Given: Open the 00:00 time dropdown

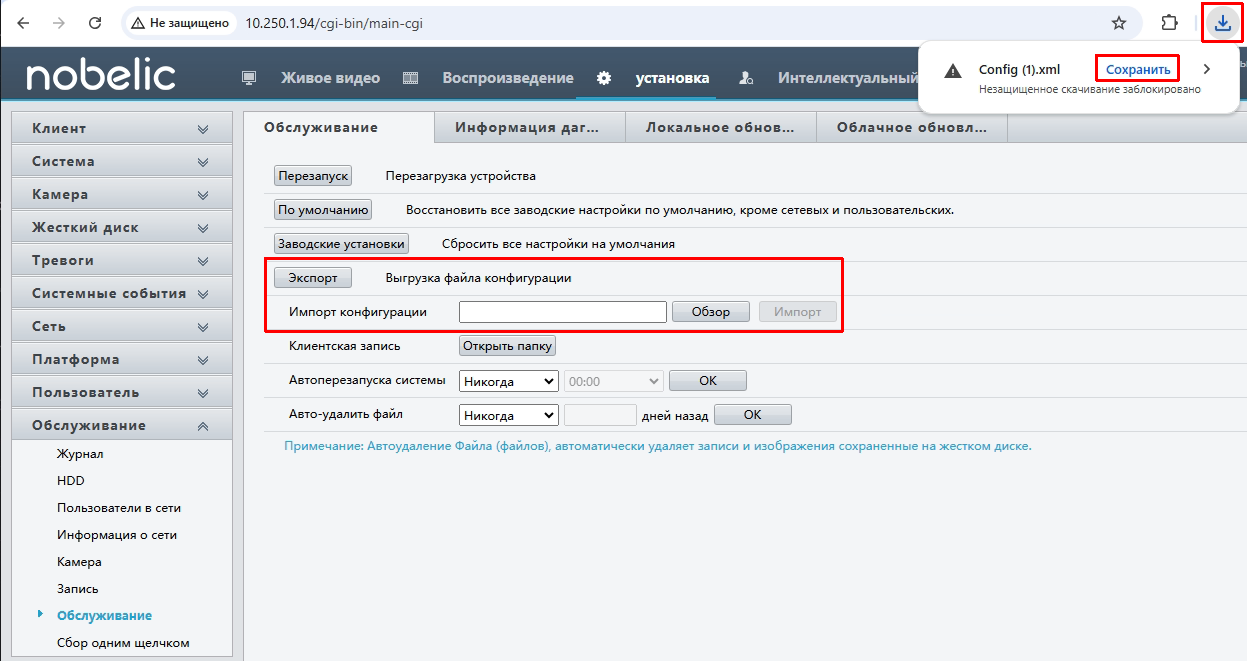Looking at the screenshot, I should tap(614, 381).
